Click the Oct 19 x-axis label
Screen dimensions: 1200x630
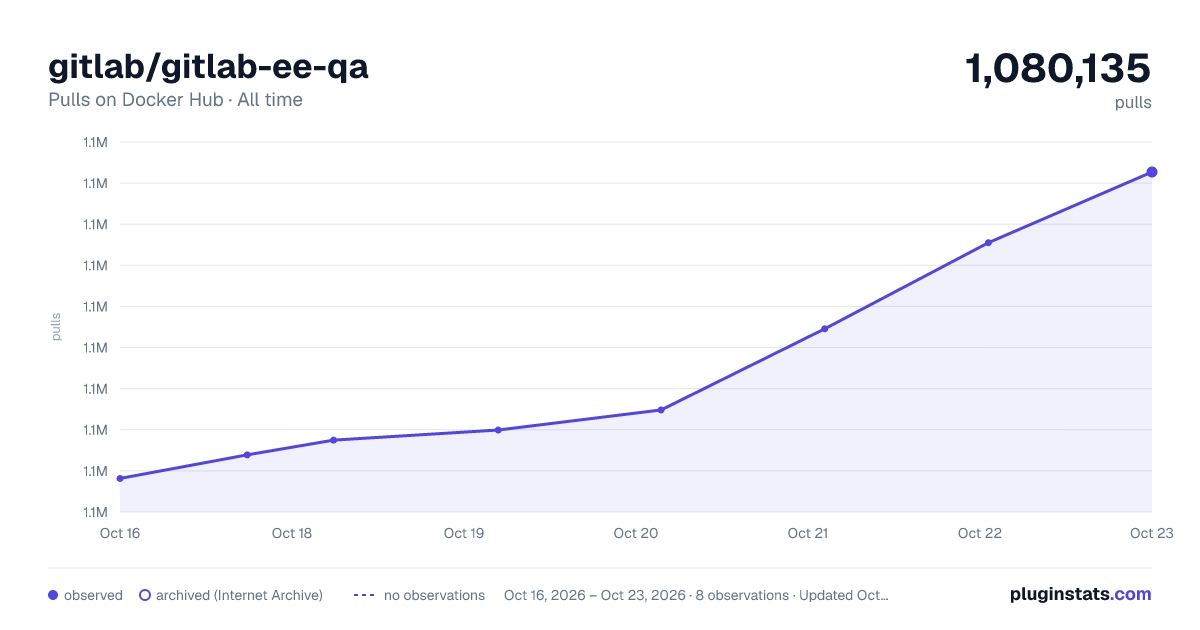[464, 533]
